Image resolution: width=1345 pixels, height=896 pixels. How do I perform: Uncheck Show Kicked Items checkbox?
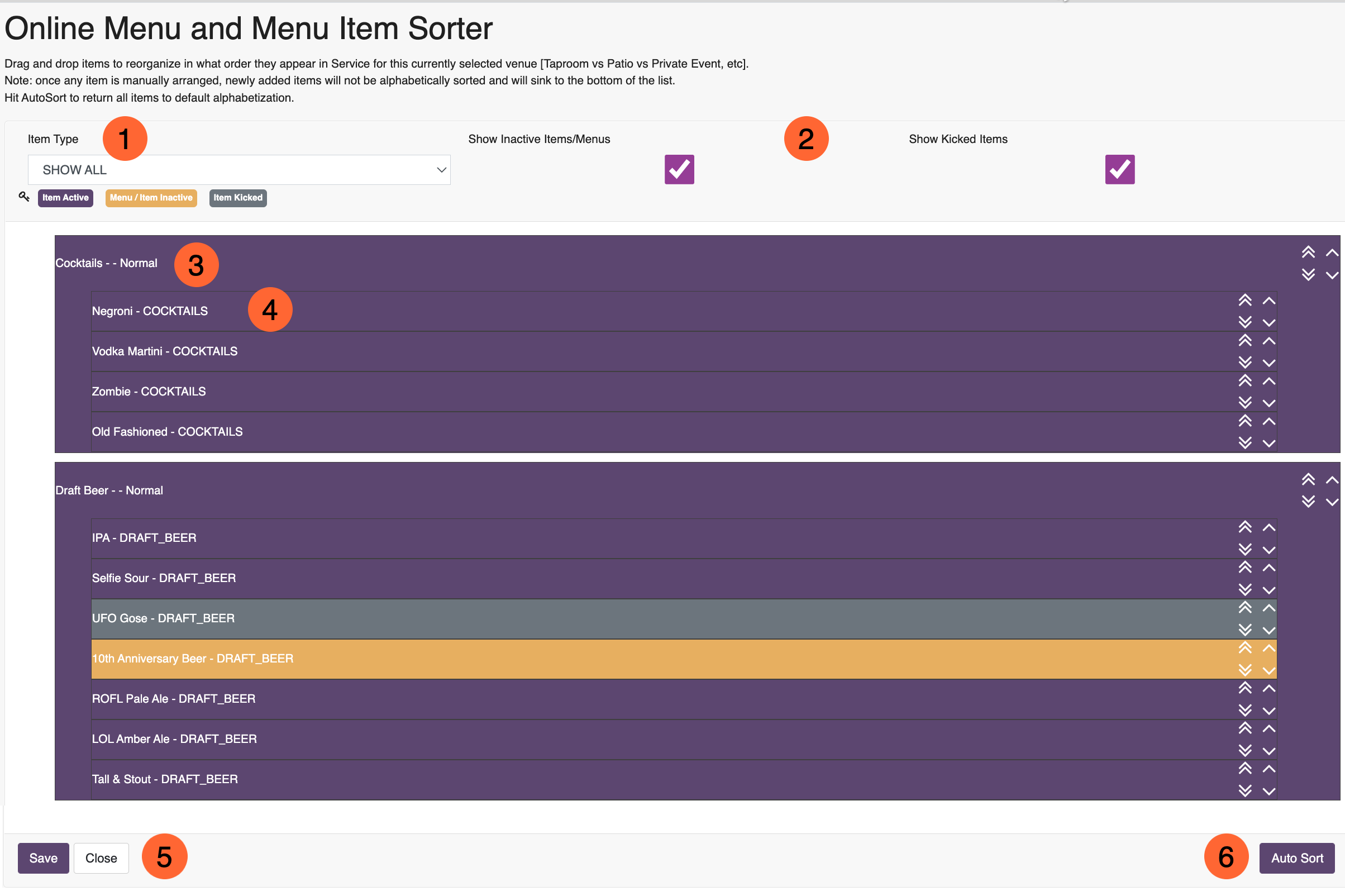pyautogui.click(x=1119, y=170)
